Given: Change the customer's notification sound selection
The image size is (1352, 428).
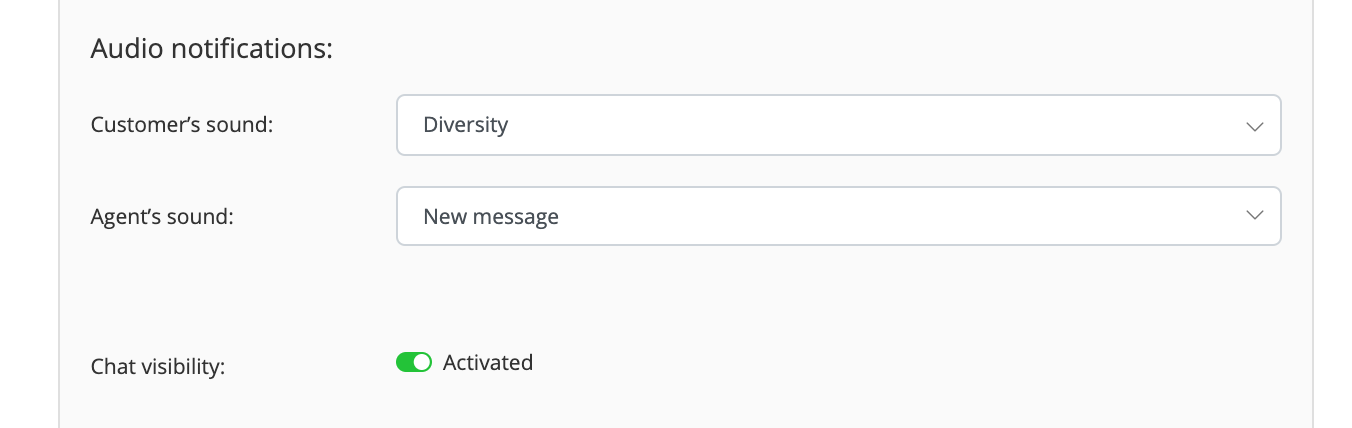Looking at the screenshot, I should [838, 125].
